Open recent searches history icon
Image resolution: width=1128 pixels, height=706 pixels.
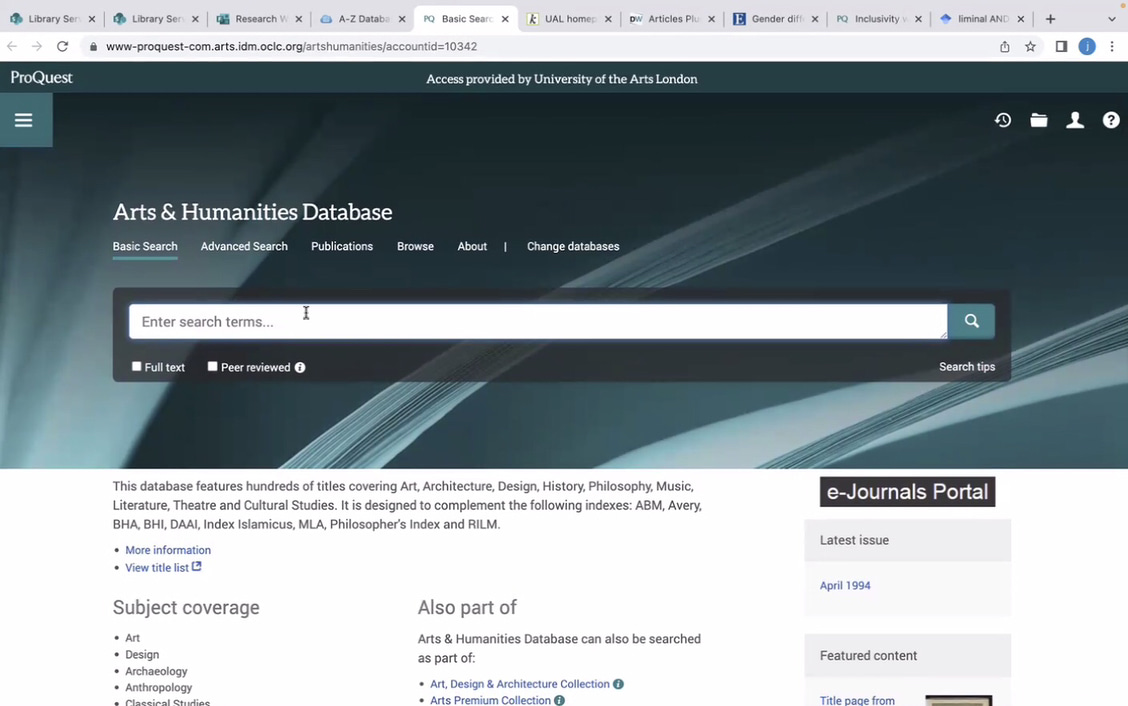tap(1003, 120)
